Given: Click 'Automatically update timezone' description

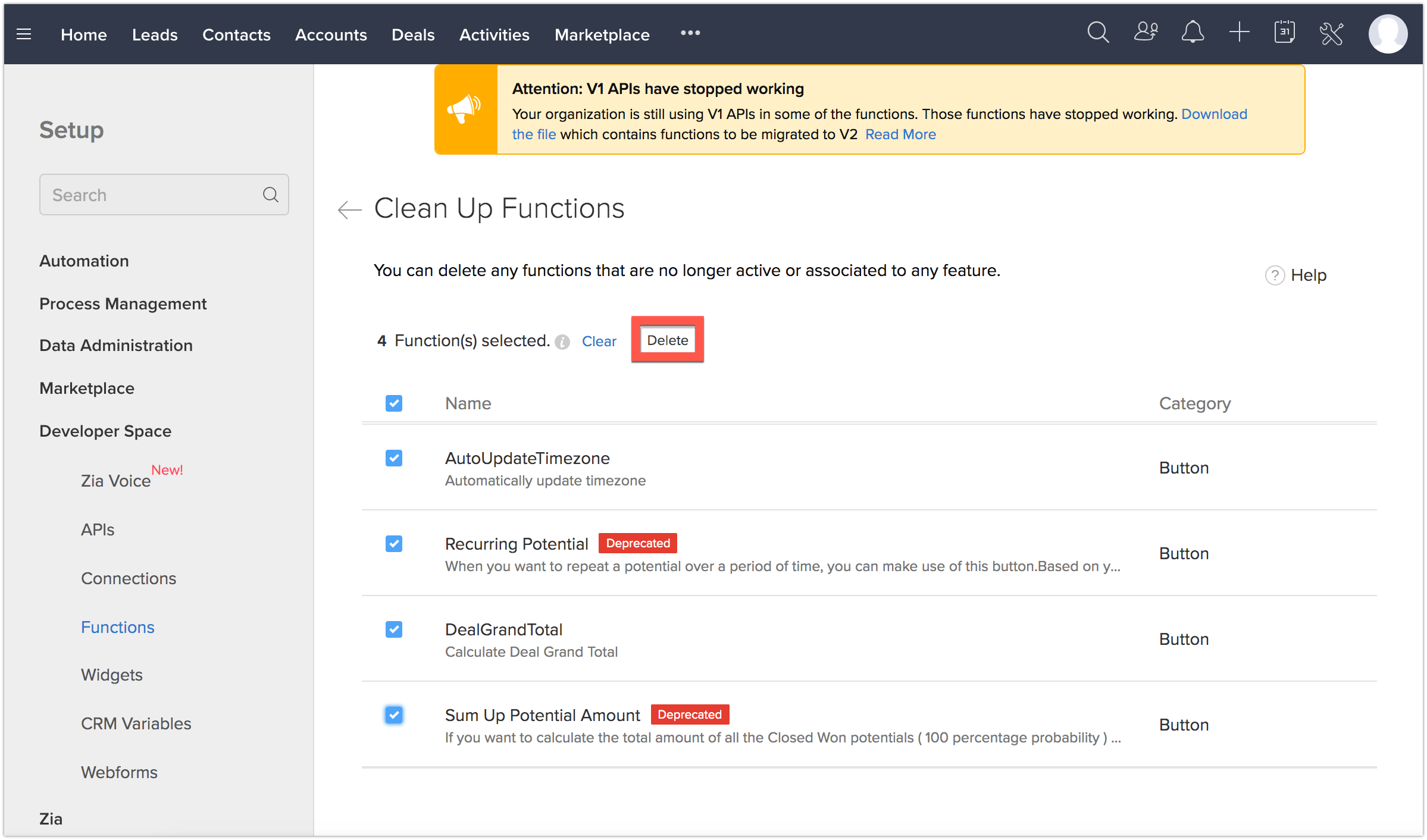Looking at the screenshot, I should point(545,481).
